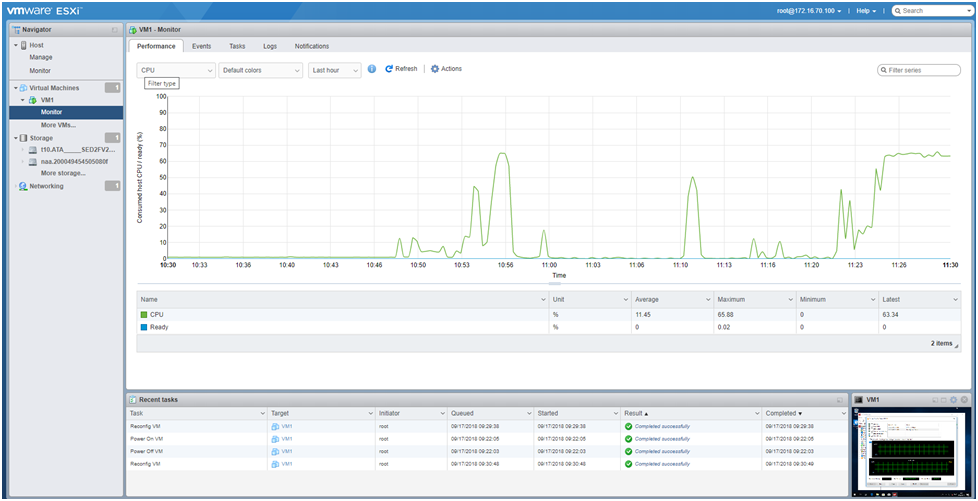Switch to the Logs tab
The width and height of the screenshot is (978, 501).
[x=269, y=46]
